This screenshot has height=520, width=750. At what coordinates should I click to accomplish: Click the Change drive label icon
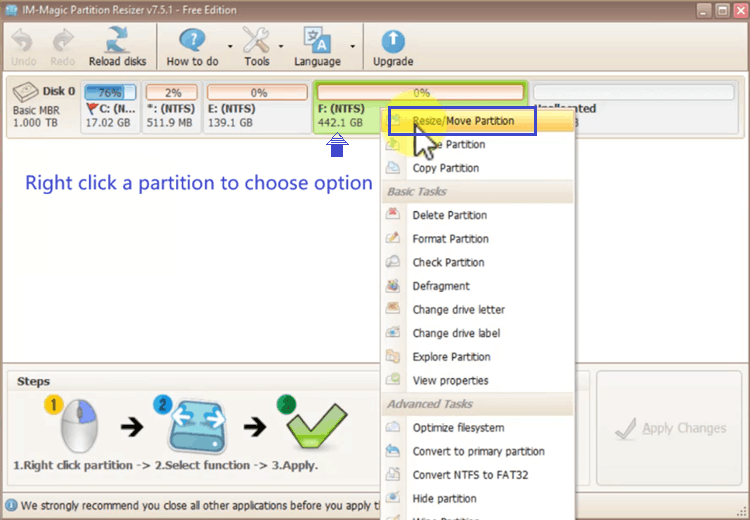click(393, 332)
